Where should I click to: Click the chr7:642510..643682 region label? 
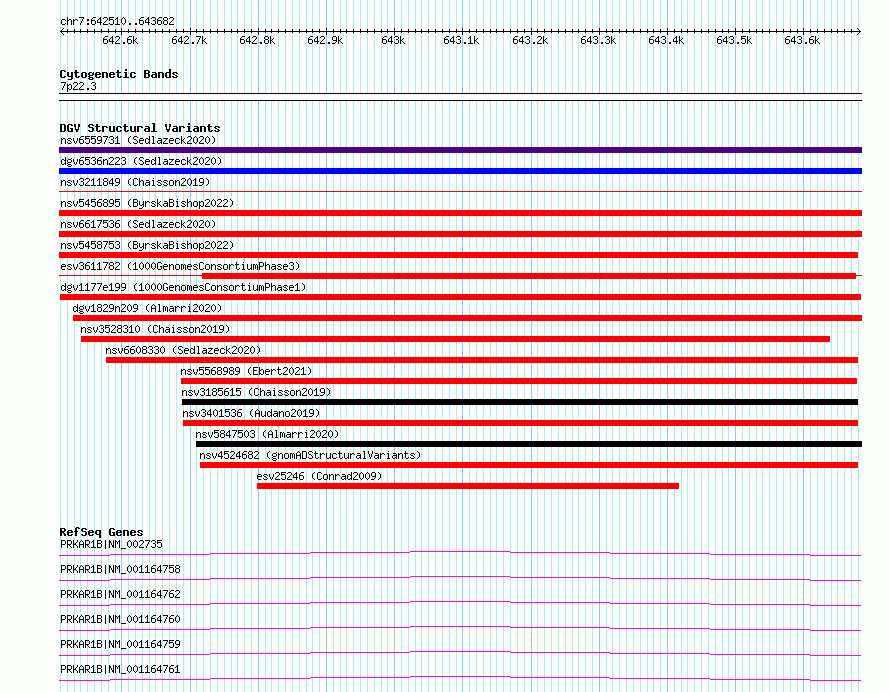click(117, 21)
